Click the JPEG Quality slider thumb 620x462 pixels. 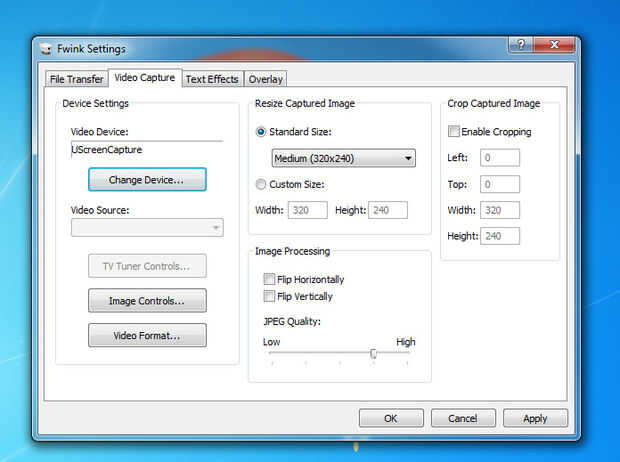click(373, 353)
